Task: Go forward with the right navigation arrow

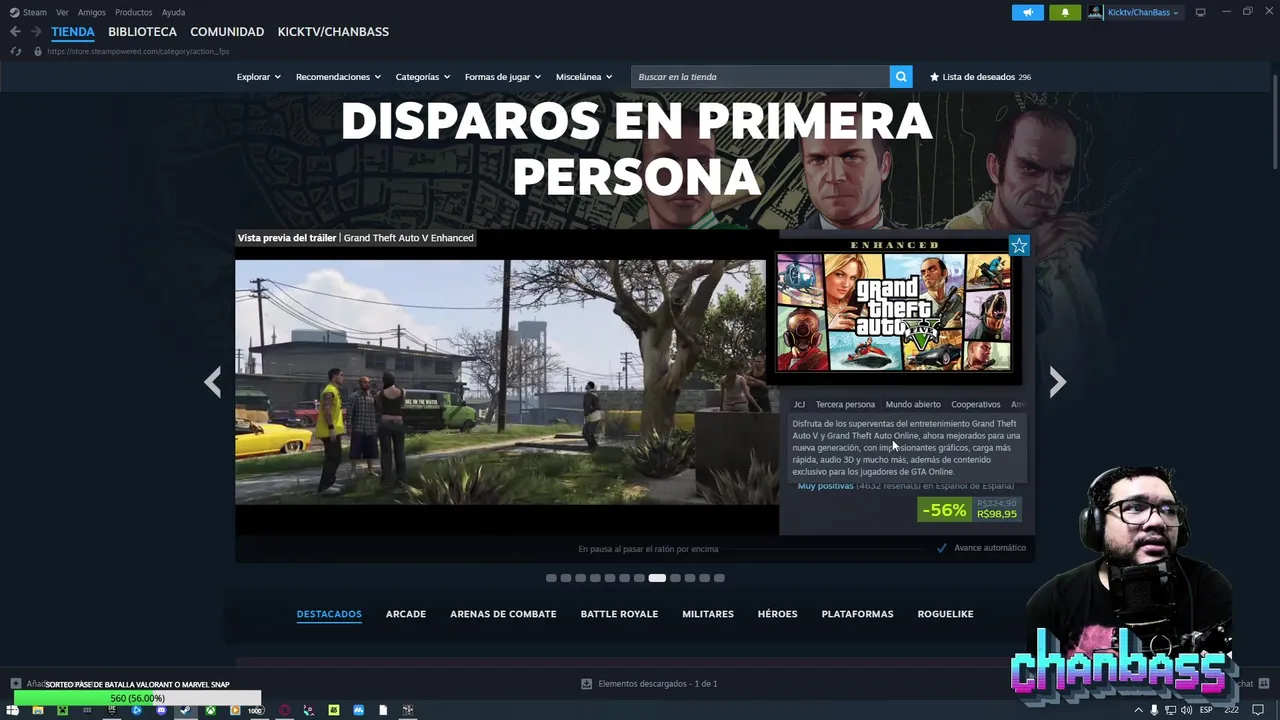Action: [36, 32]
